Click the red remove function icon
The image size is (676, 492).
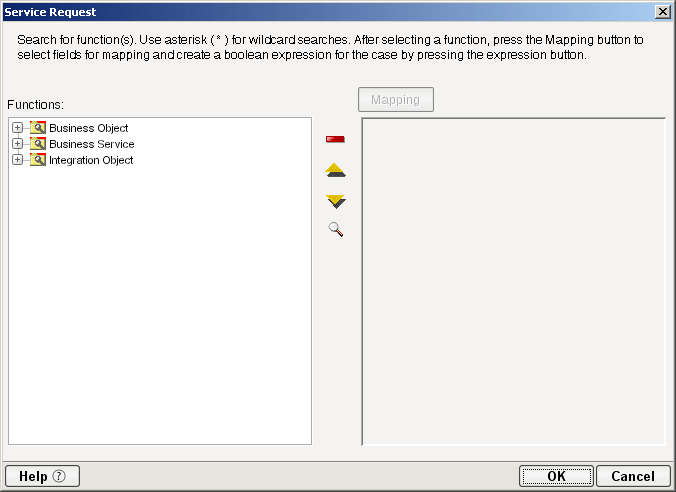click(335, 139)
